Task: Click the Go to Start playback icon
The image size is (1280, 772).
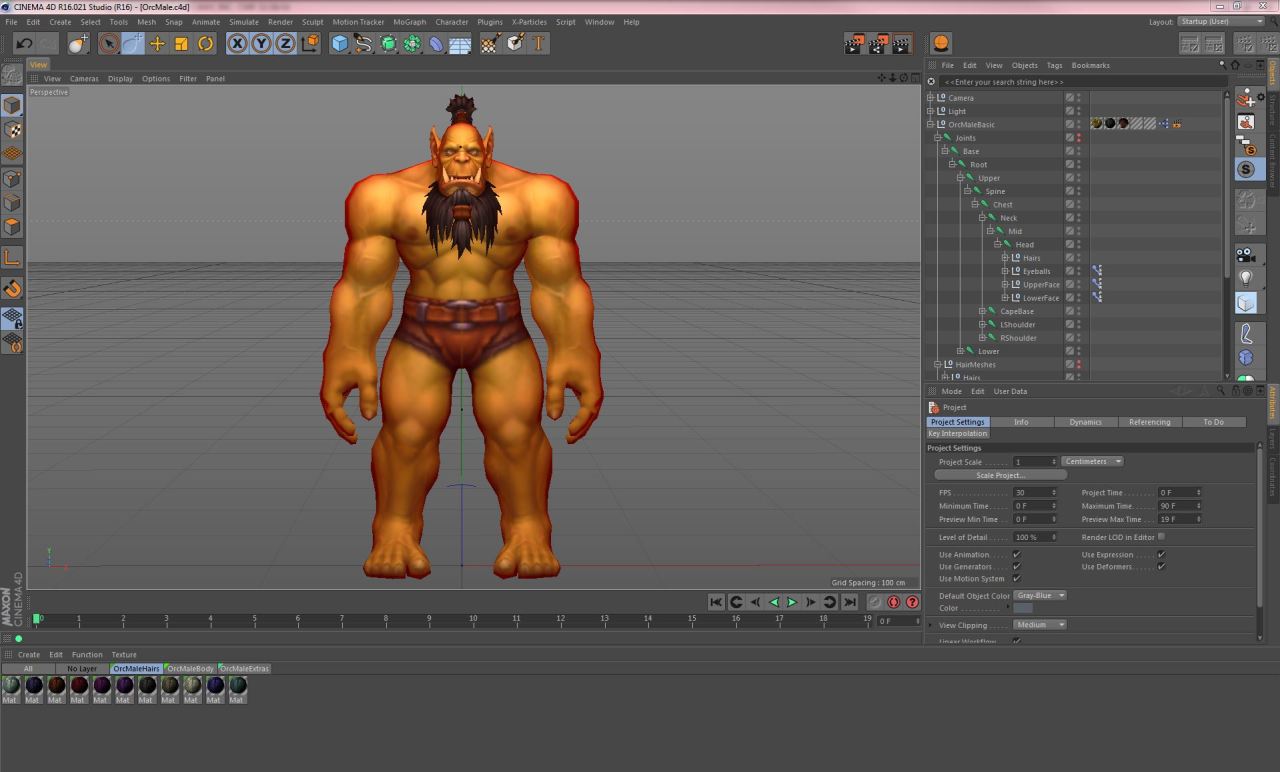Action: (x=716, y=602)
